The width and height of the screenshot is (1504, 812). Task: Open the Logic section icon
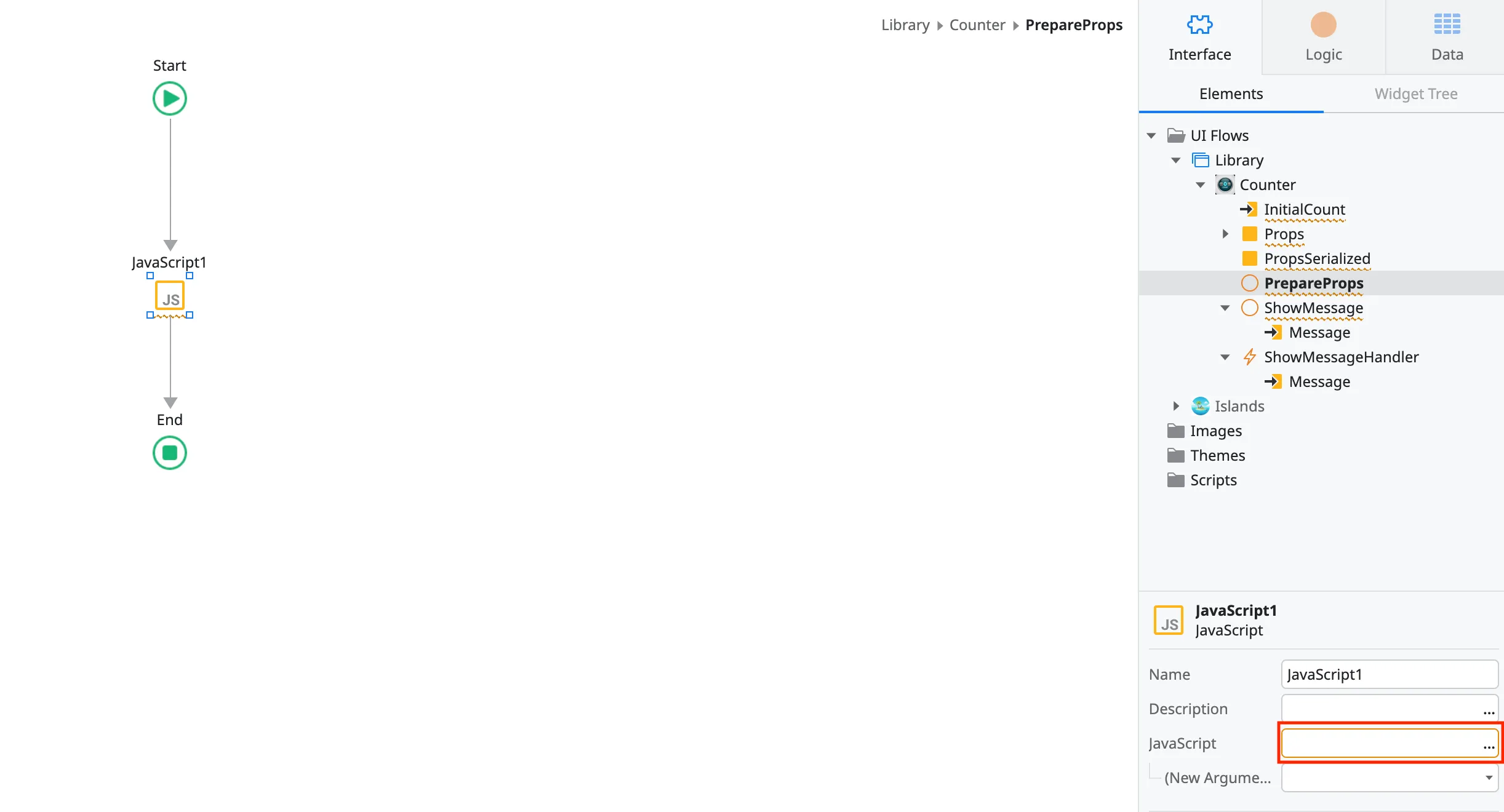tap(1323, 26)
